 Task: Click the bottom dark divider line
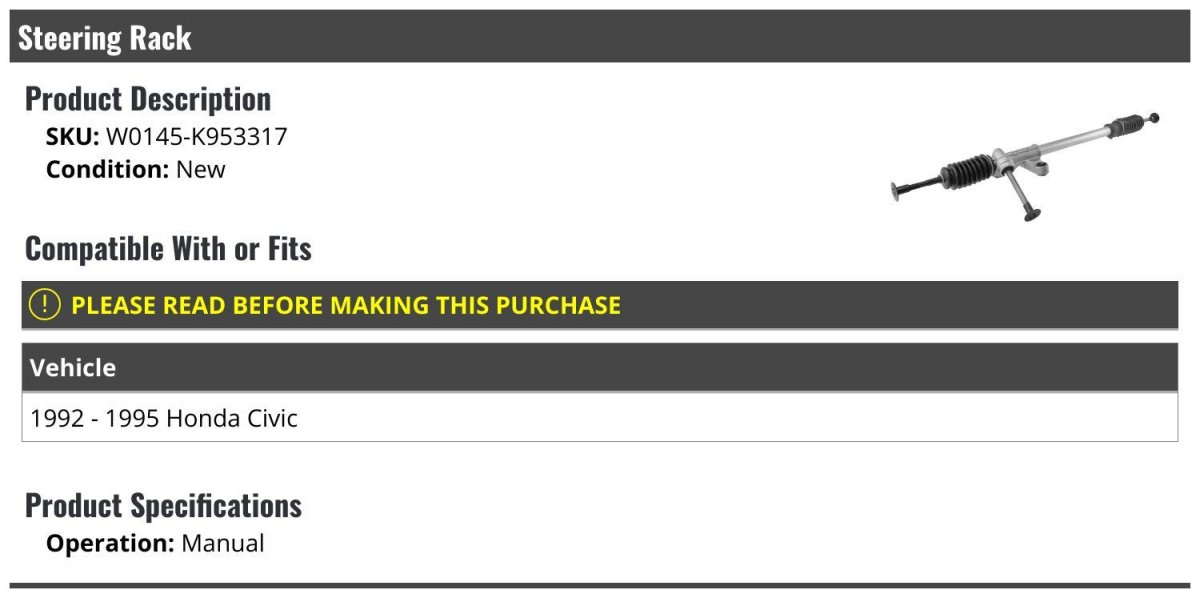pos(600,585)
